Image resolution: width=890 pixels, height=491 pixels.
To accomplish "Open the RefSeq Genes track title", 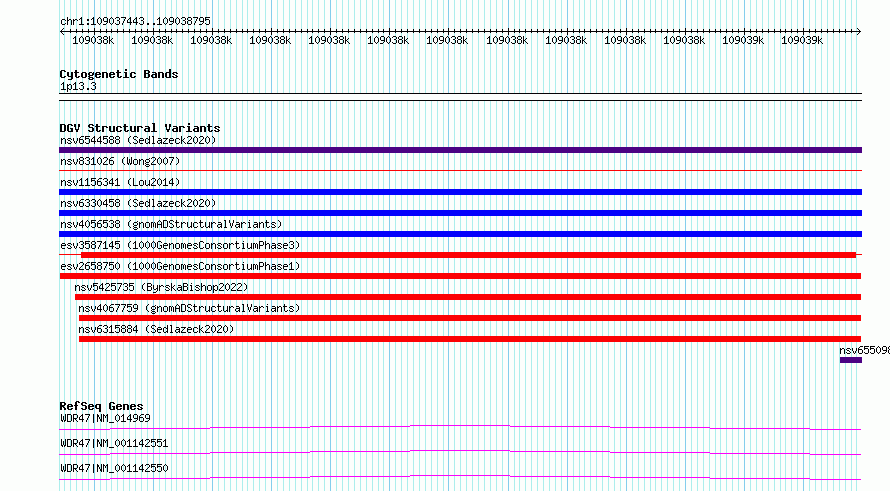I will click(101, 406).
